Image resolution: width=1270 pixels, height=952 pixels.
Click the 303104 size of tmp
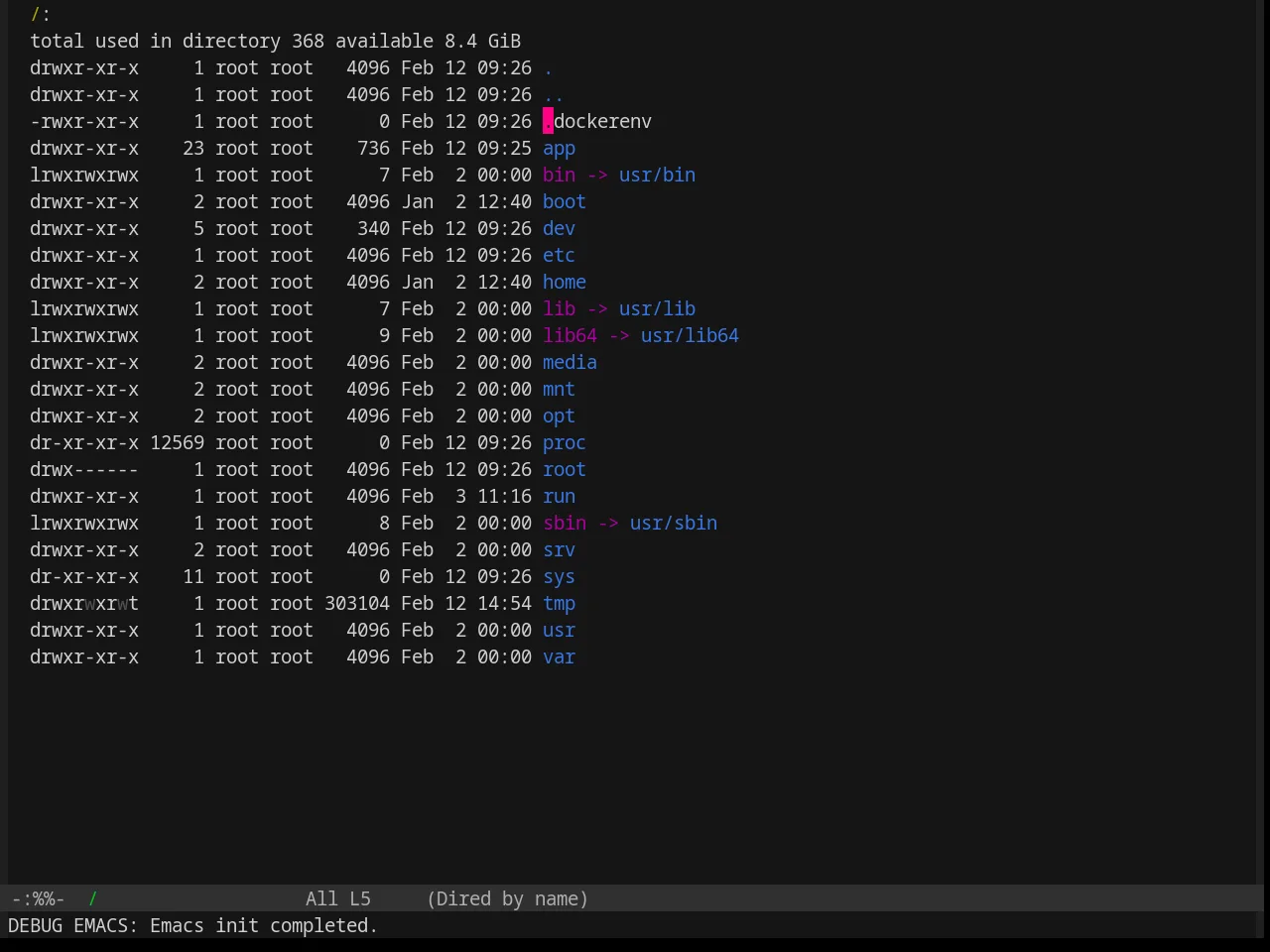click(x=357, y=604)
